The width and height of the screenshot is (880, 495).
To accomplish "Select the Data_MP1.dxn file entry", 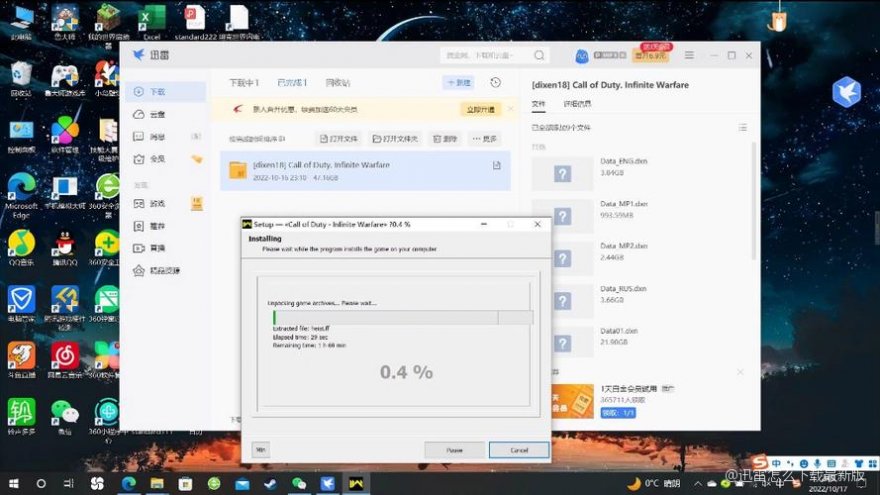I will (x=640, y=216).
